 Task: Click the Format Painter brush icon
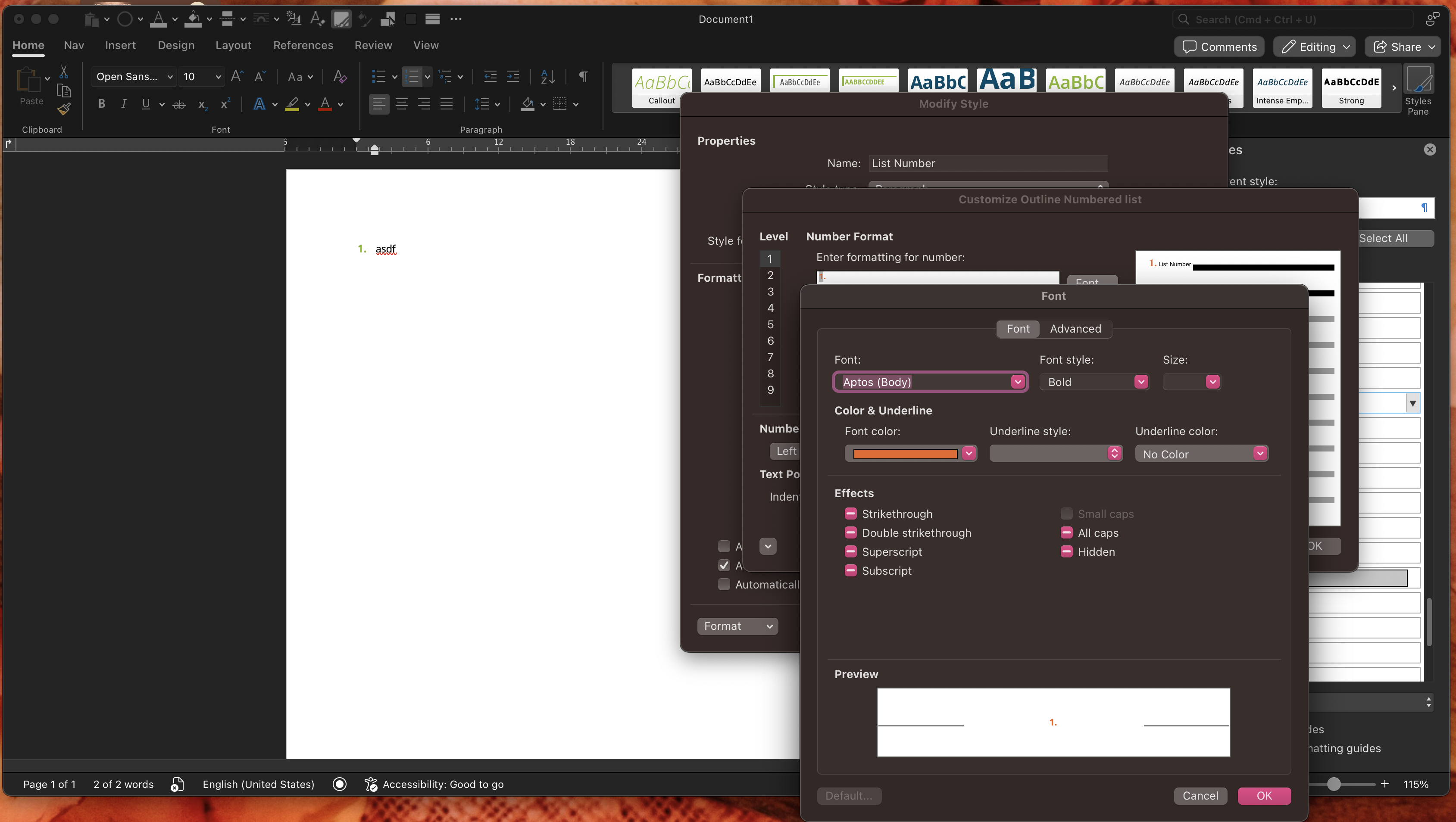click(x=64, y=109)
